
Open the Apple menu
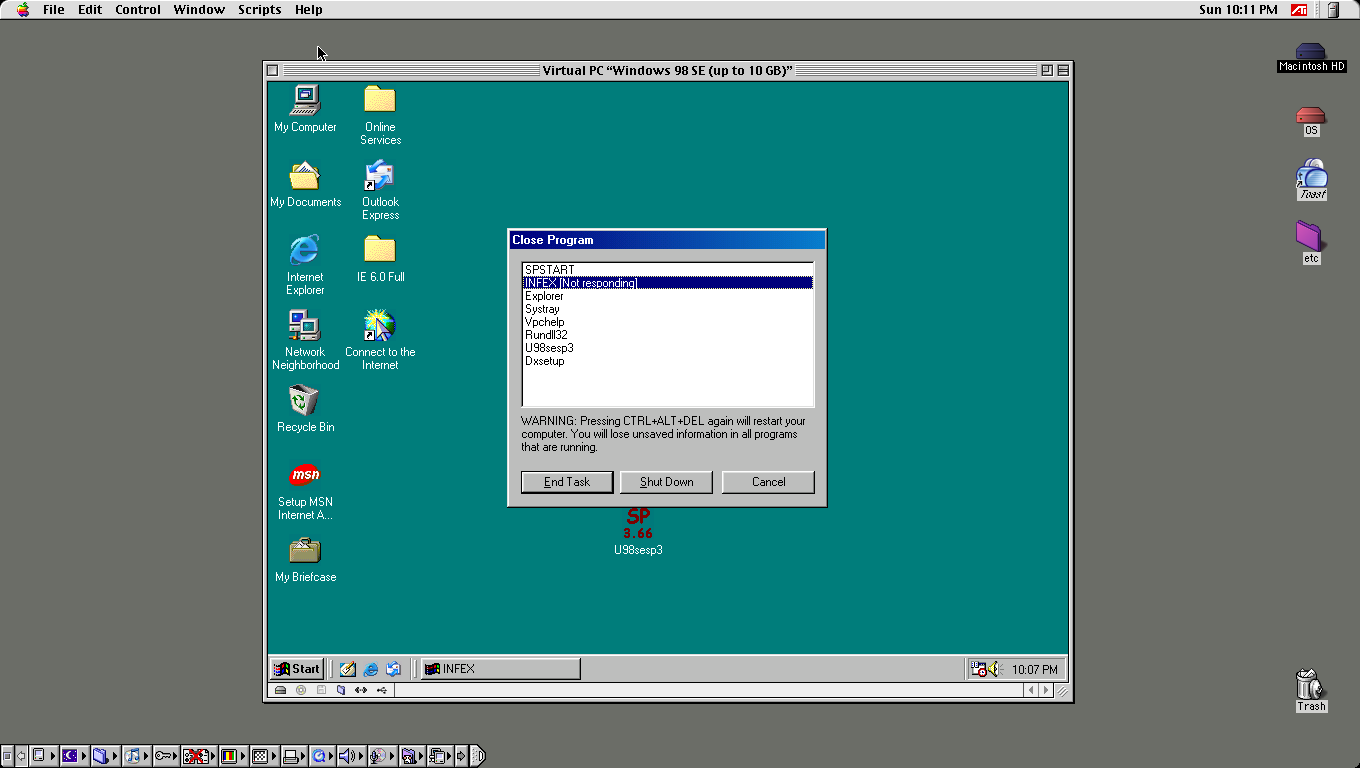pyautogui.click(x=23, y=10)
